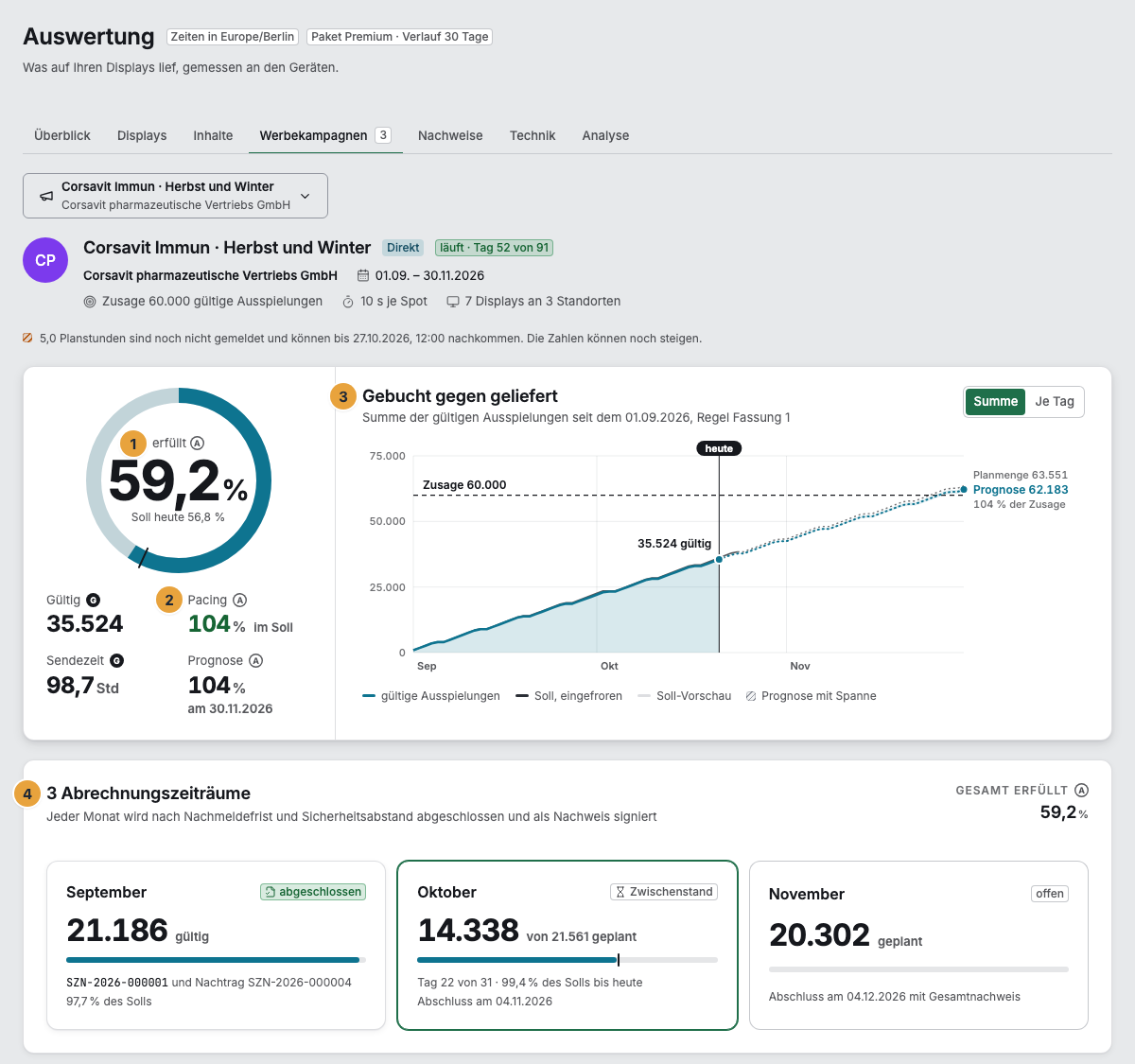This screenshot has width=1135, height=1064.
Task: Switch to the Nachweise tab
Action: point(450,135)
